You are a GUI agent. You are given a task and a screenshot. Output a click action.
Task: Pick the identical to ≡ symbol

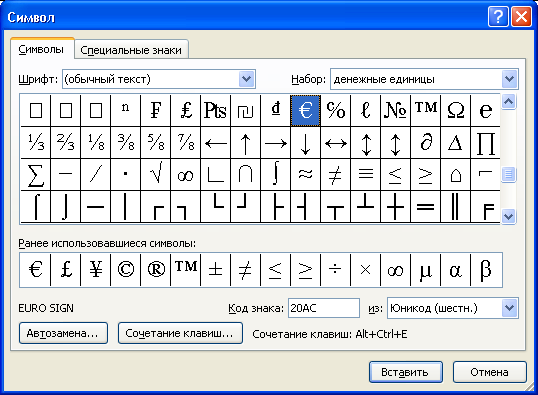(365, 175)
